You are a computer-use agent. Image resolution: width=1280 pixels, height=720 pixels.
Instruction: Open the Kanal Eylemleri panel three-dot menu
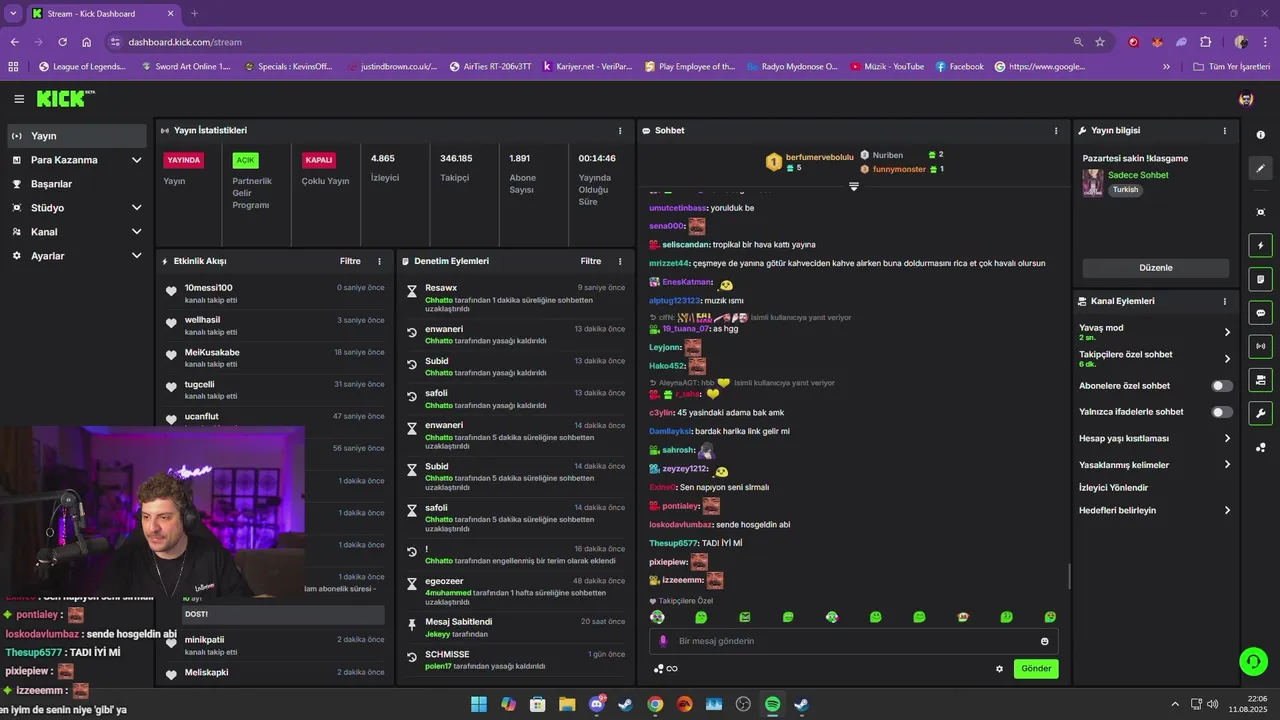(1225, 301)
